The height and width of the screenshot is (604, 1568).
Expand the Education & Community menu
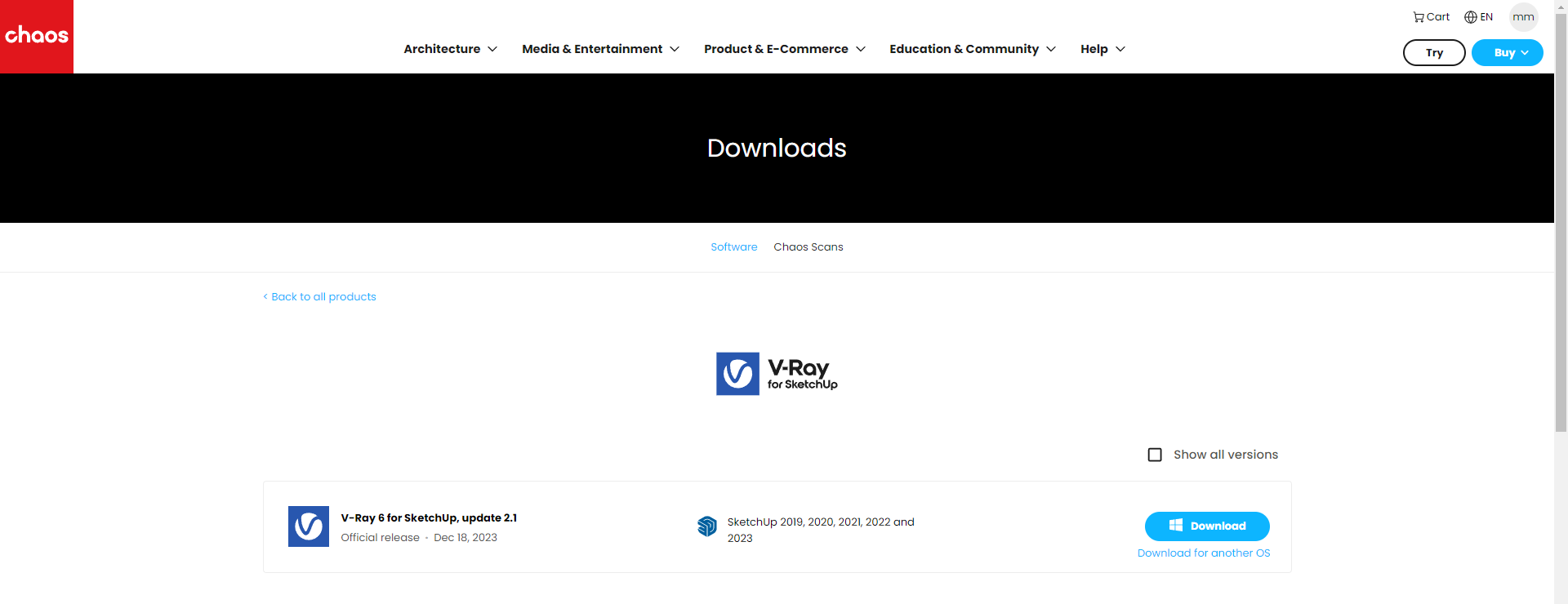click(973, 49)
